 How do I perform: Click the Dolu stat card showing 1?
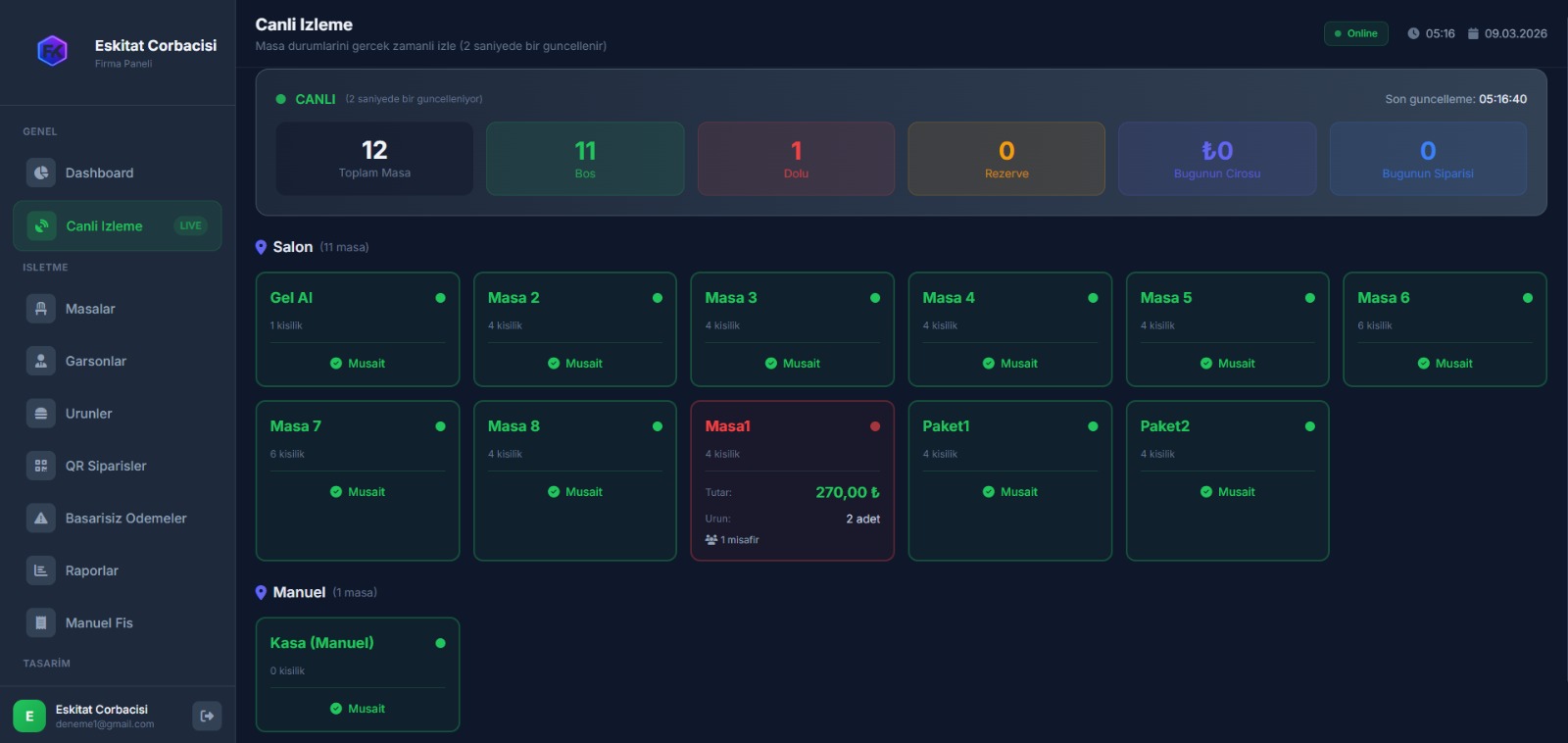point(796,159)
